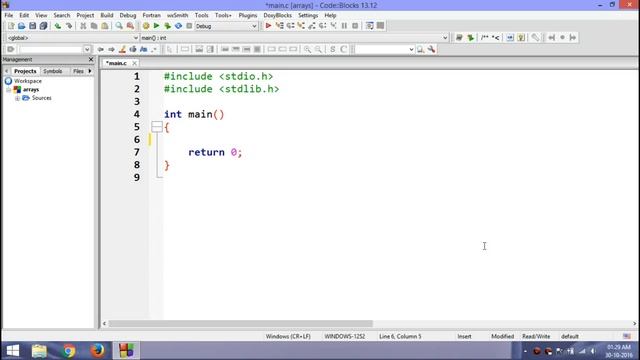Viewport: 640px width, 360px height.
Task: Open Replace toolbar icon
Action: coord(130,26)
